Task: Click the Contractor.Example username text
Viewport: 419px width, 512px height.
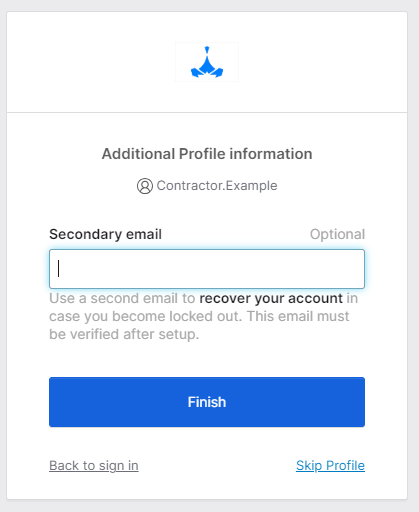Action: [217, 186]
